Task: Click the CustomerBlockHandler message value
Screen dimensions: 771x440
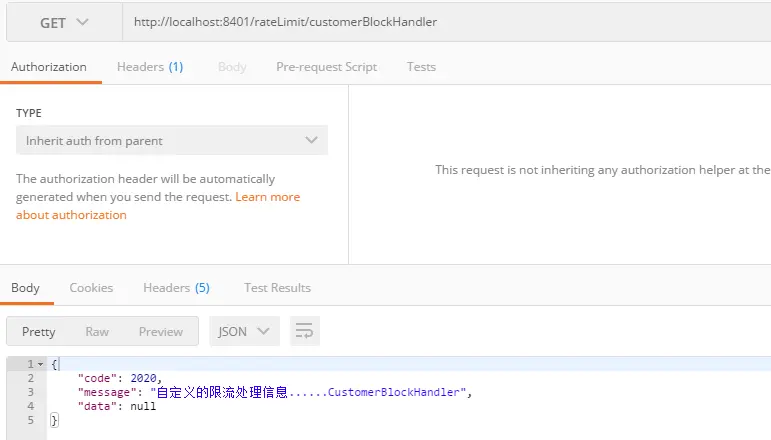Action: pyautogui.click(x=308, y=392)
